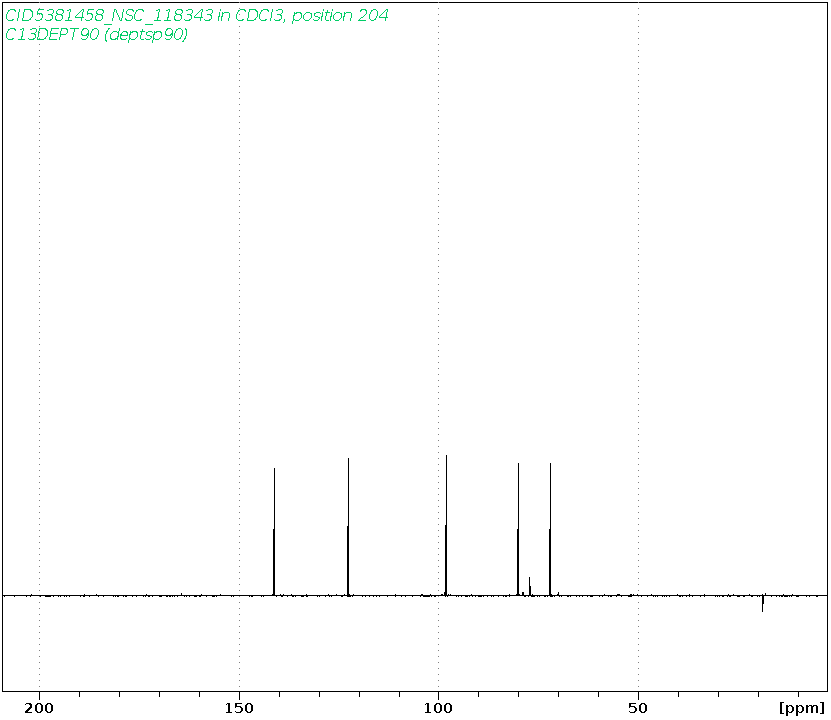Click the tall peak near 141 ppm
The image size is (831, 720).
274,531
